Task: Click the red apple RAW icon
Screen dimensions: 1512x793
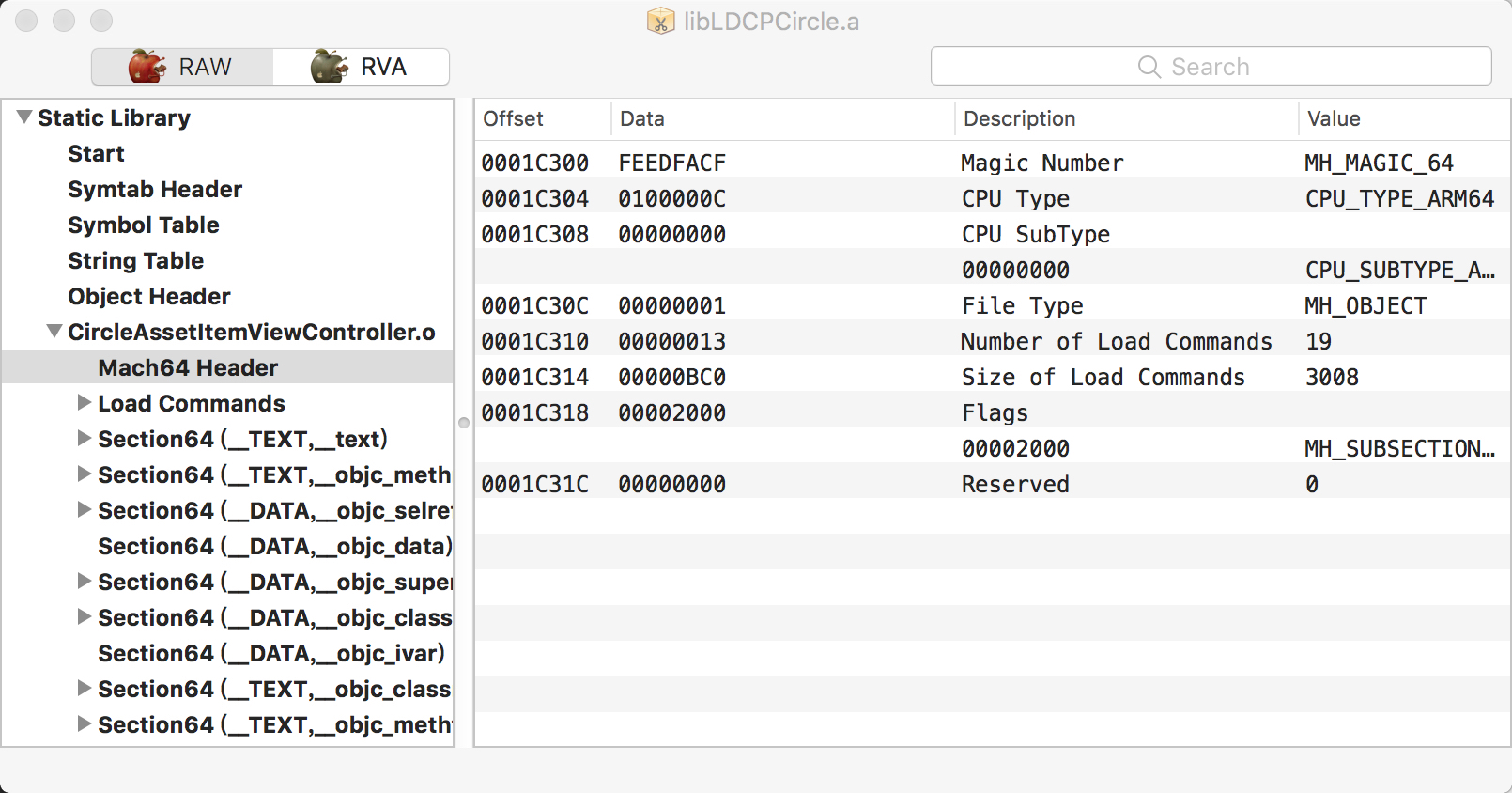Action: pyautogui.click(x=147, y=66)
